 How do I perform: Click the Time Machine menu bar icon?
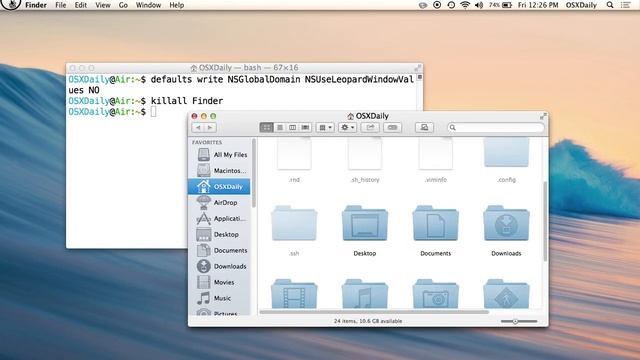click(451, 5)
